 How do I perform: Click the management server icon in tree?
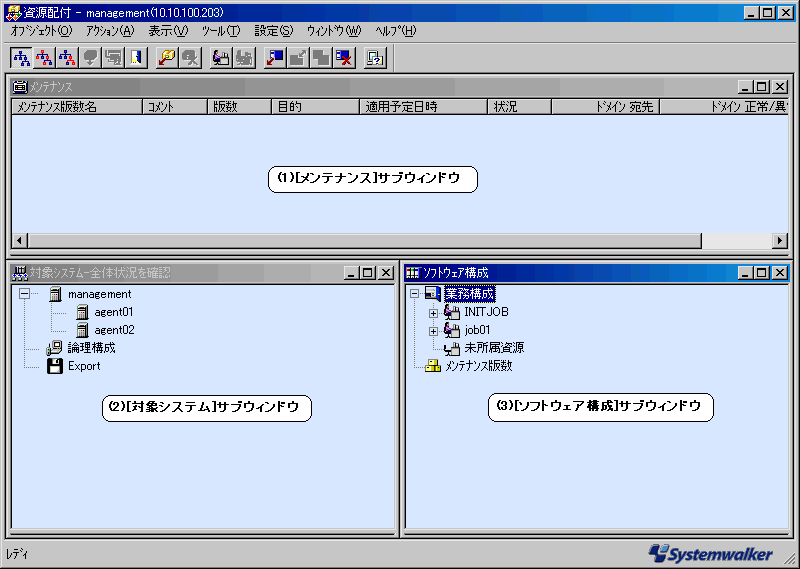click(x=55, y=294)
